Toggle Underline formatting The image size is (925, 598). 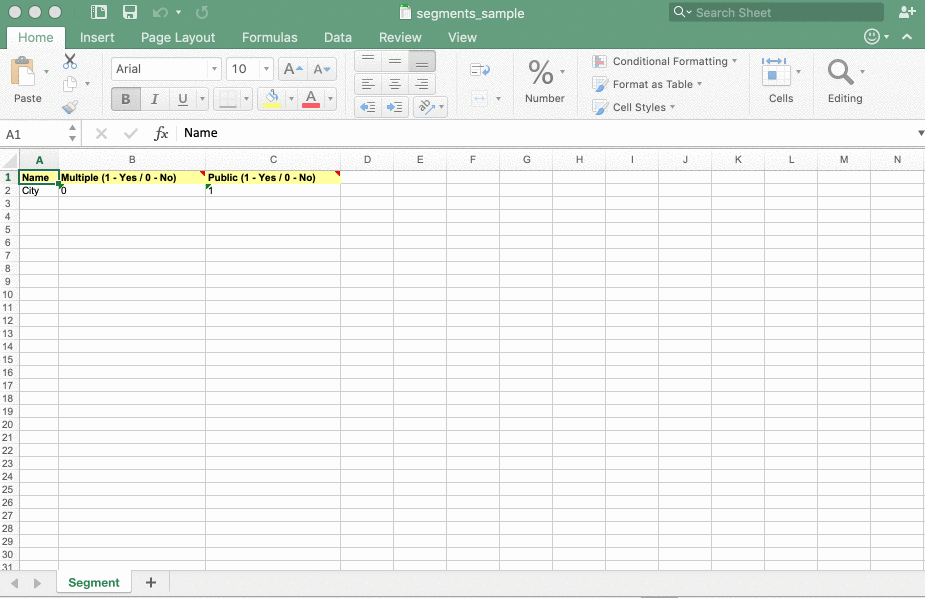(183, 99)
